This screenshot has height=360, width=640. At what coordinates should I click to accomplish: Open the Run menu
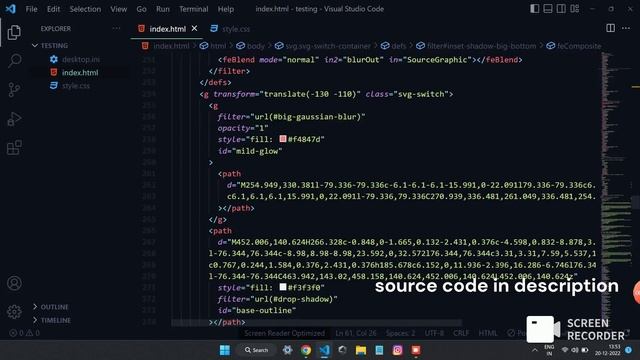pyautogui.click(x=162, y=9)
